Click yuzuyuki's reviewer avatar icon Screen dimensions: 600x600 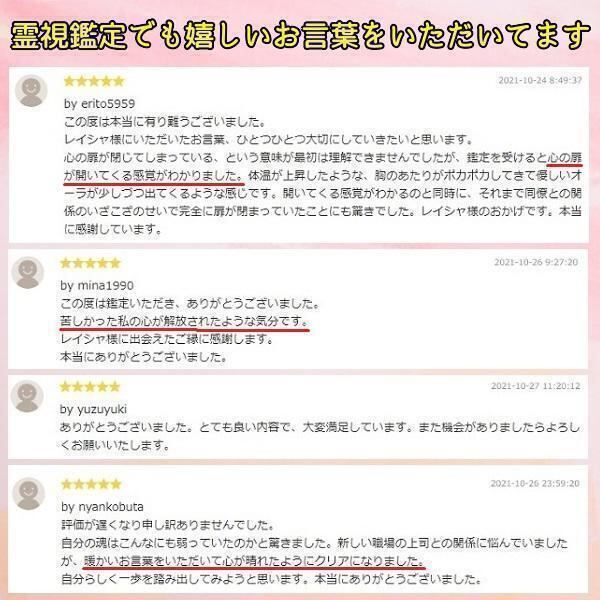tap(27, 396)
